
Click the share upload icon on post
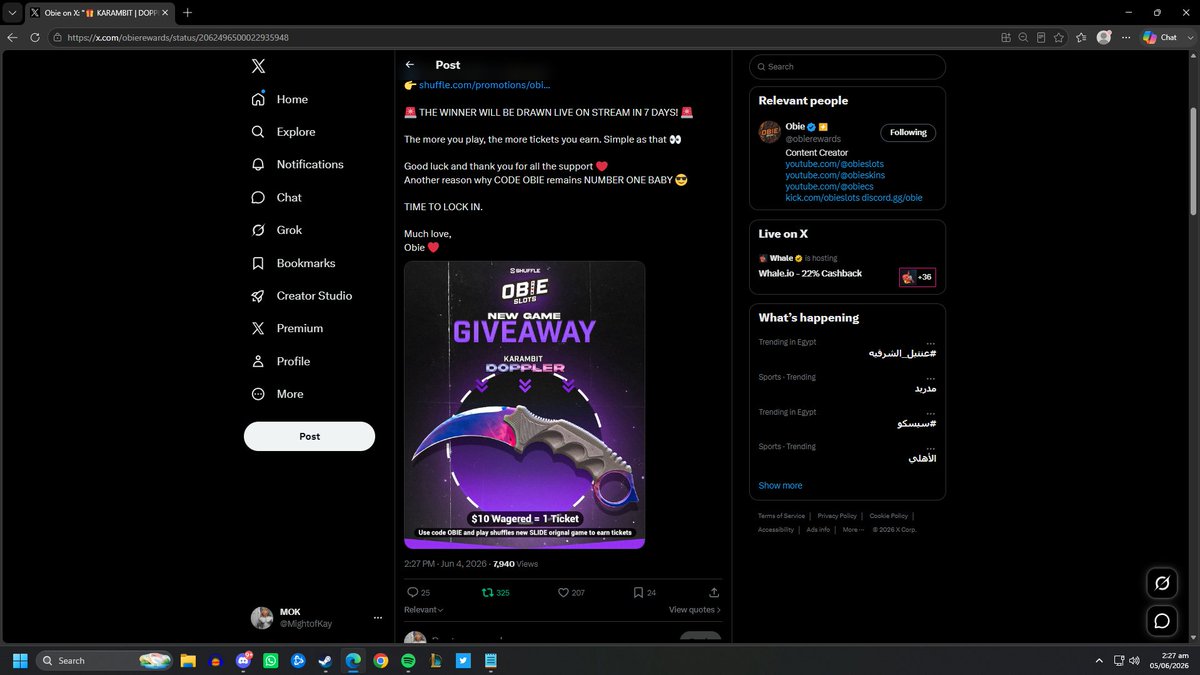[x=714, y=592]
